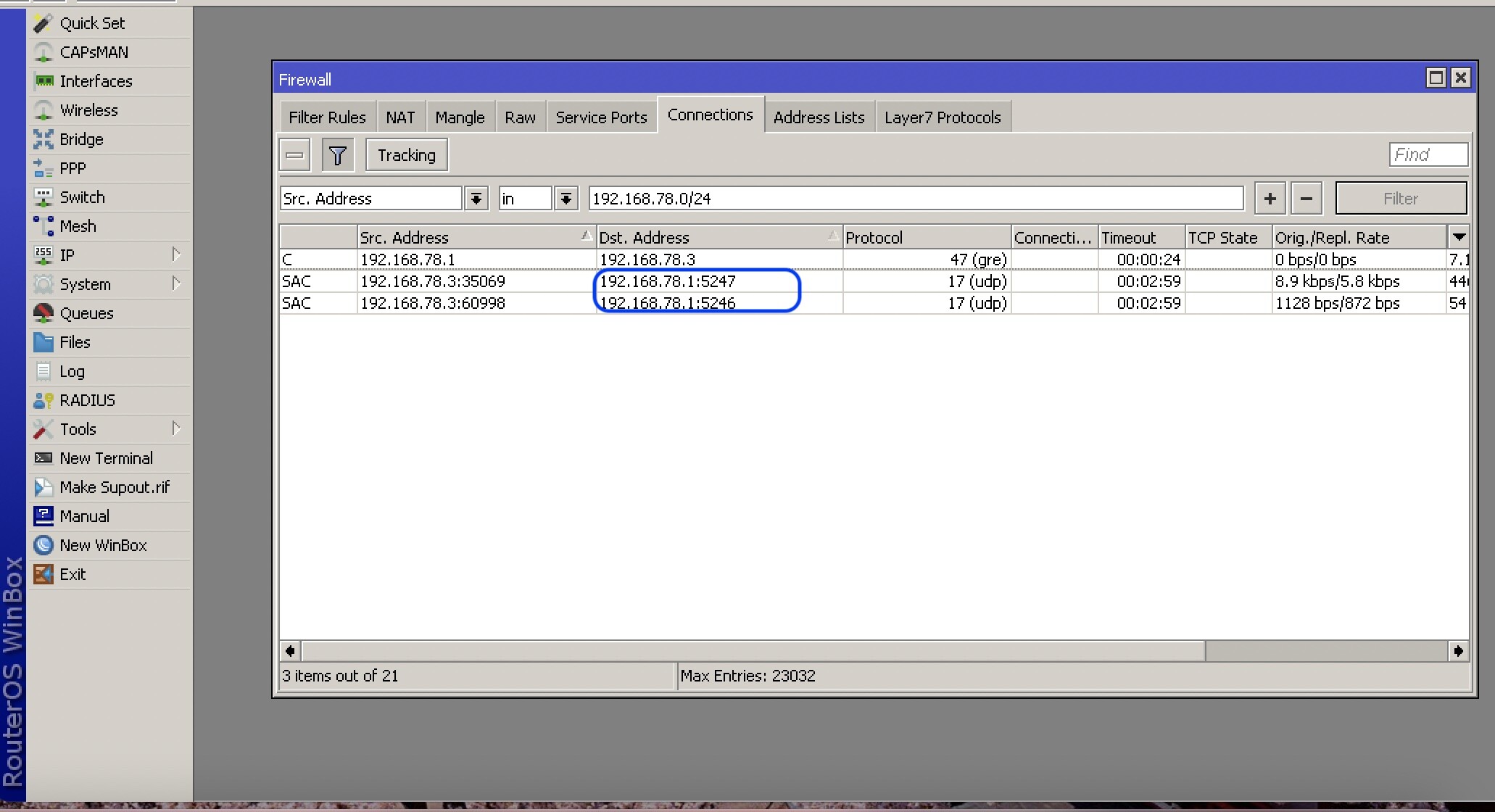Open the Interfaces list
This screenshot has height=812, width=1495.
(x=110, y=81)
